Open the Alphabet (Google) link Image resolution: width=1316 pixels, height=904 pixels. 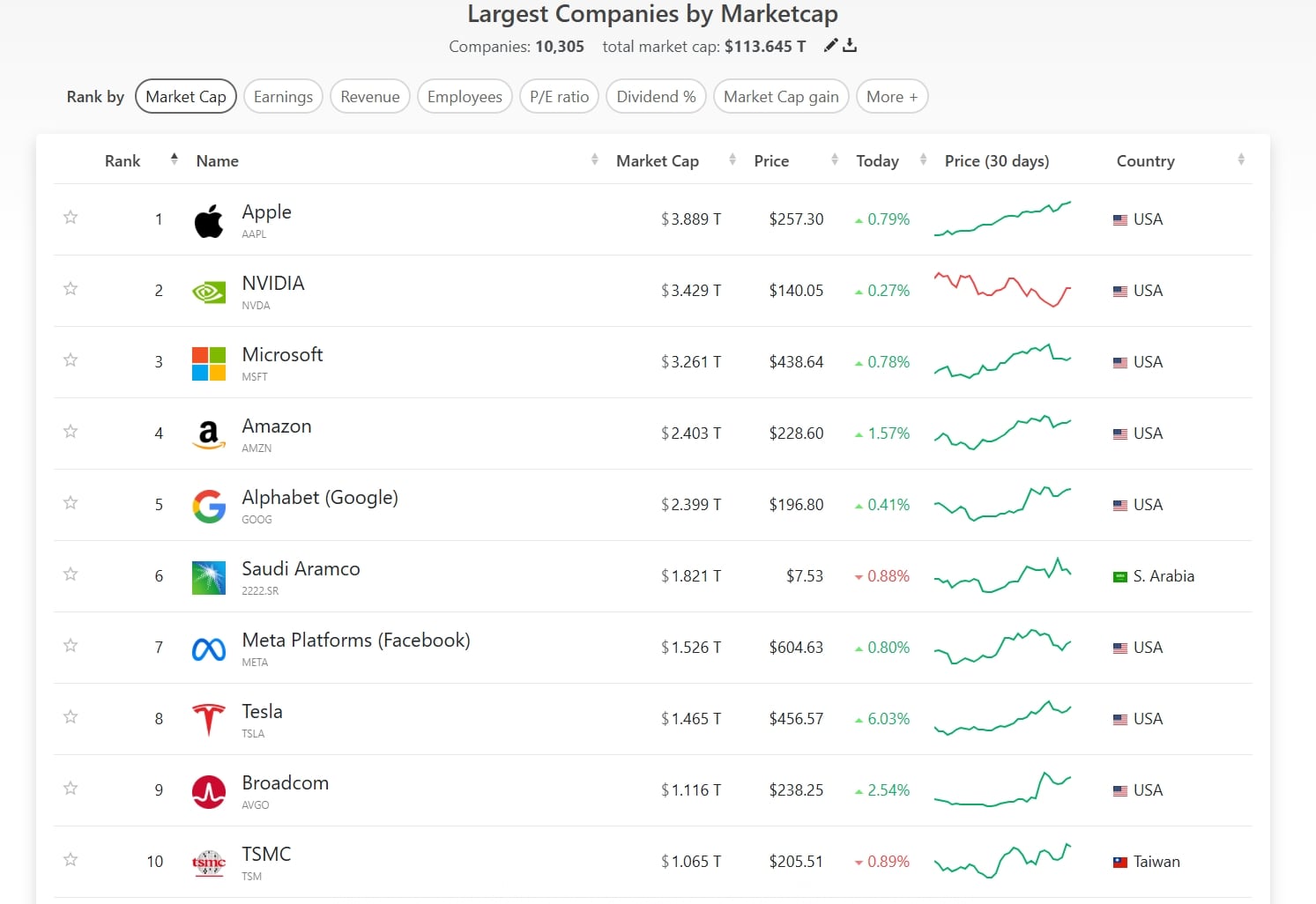click(320, 498)
